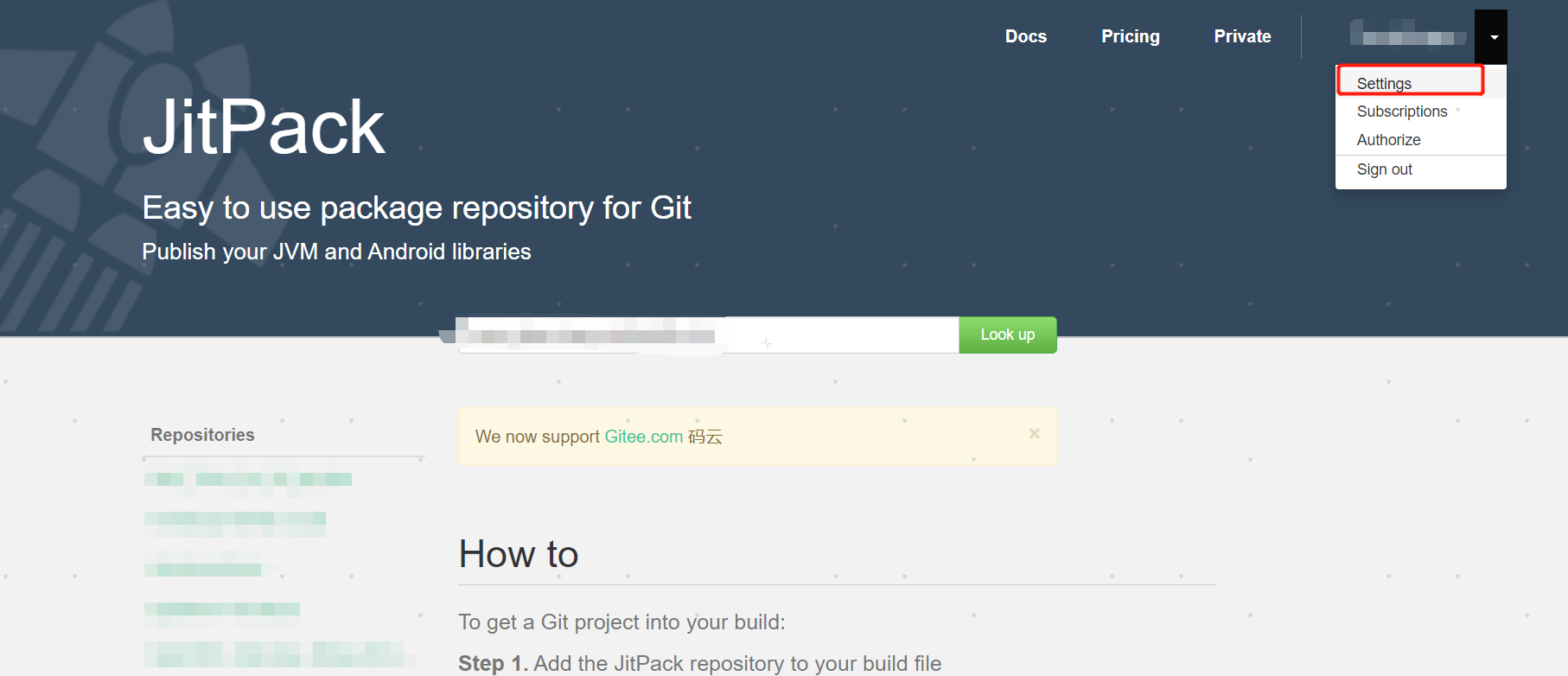1568x676 pixels.
Task: Dismiss the Gitee support notice
Action: pos(1034,434)
